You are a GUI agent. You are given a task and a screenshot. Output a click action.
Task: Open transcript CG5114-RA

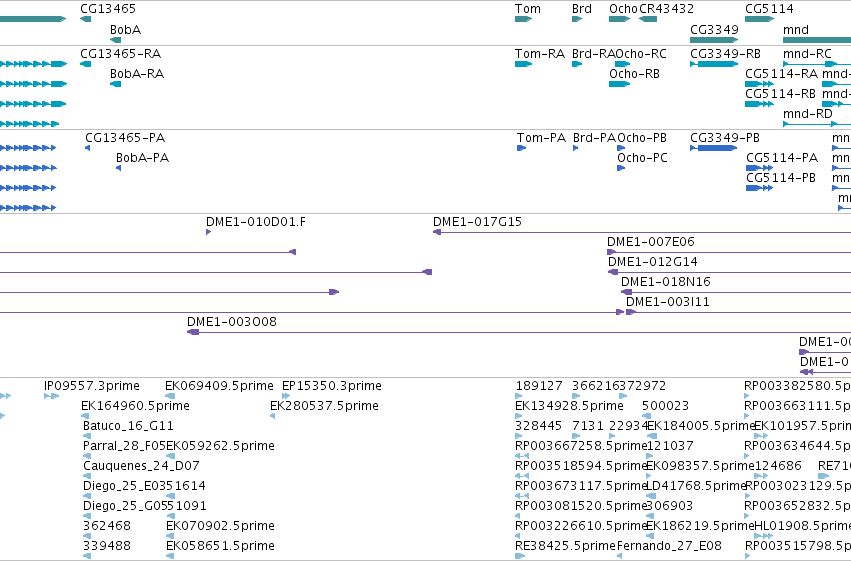(782, 74)
